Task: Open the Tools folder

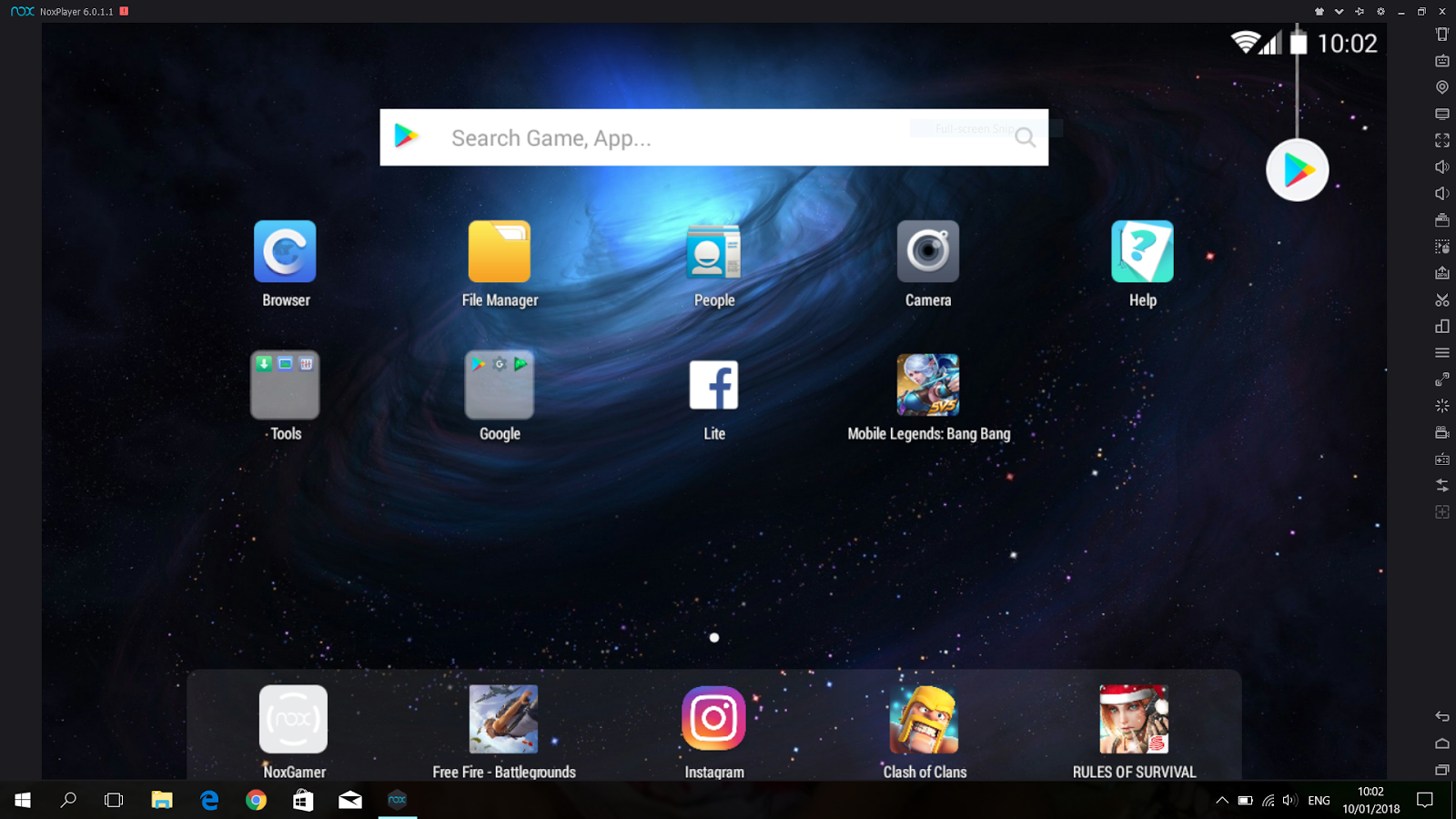Action: tap(285, 385)
